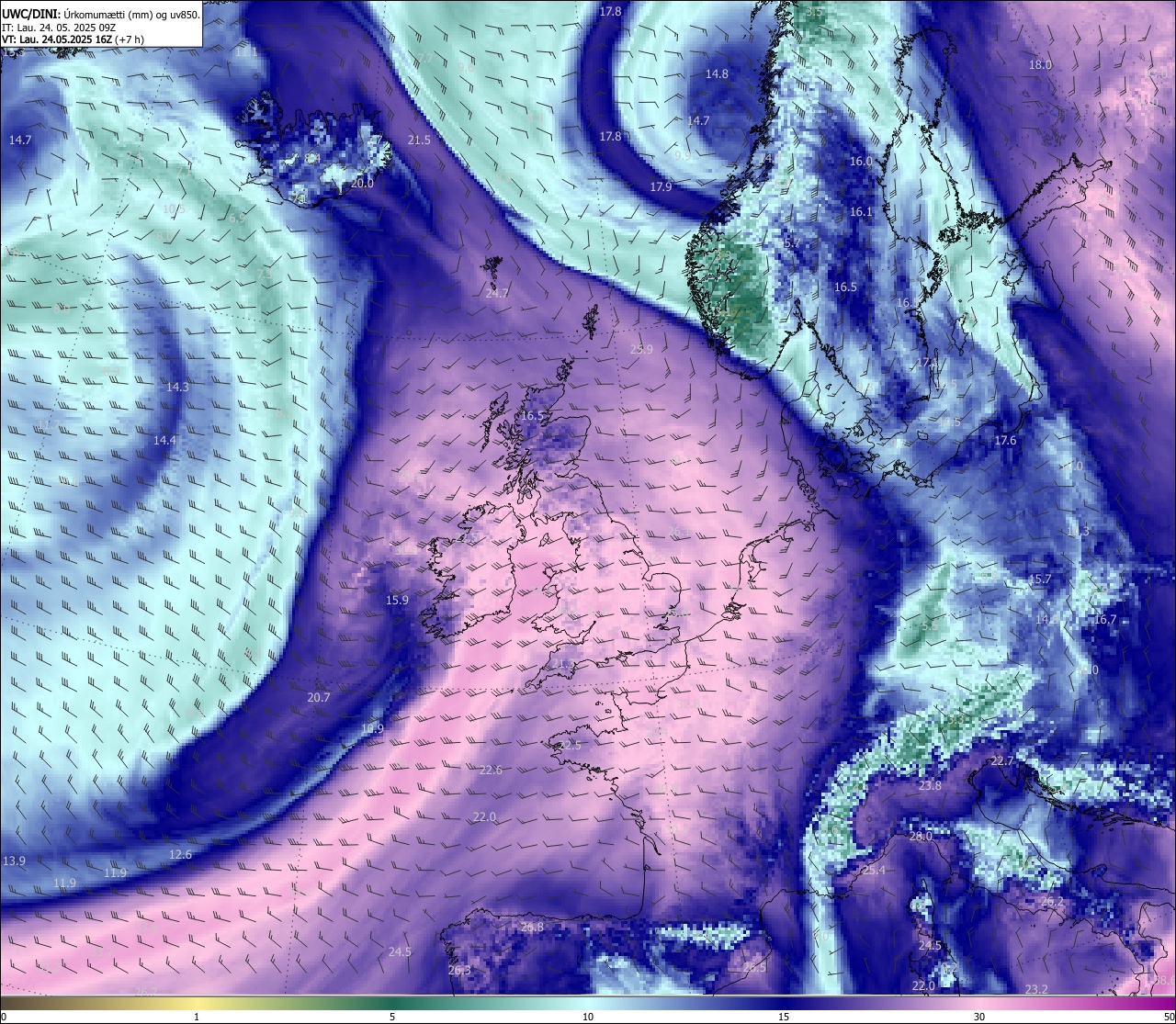
Task: Click the 24.7 value label
Action: [497, 293]
